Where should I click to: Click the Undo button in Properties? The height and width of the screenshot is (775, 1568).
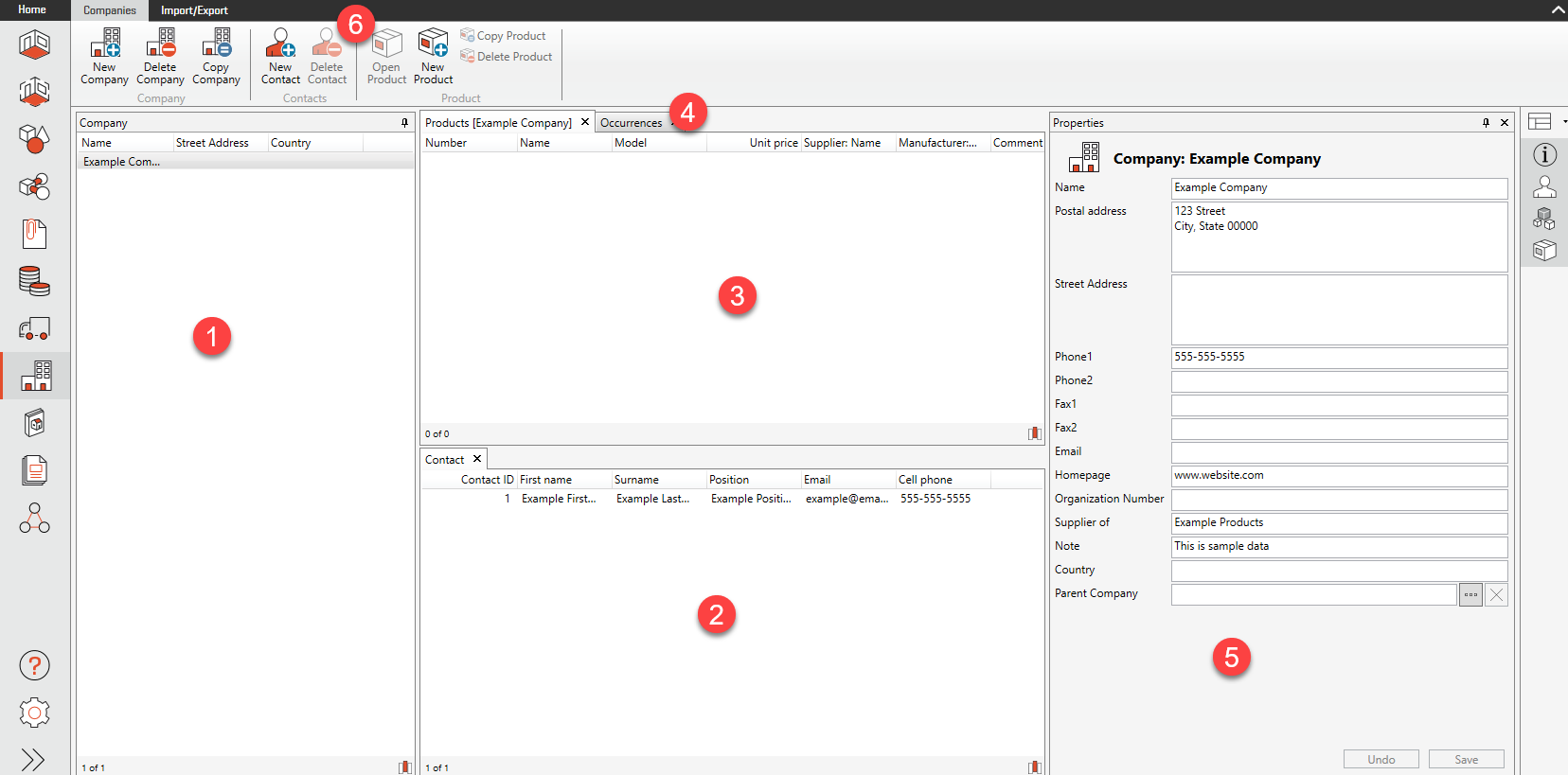1381,760
